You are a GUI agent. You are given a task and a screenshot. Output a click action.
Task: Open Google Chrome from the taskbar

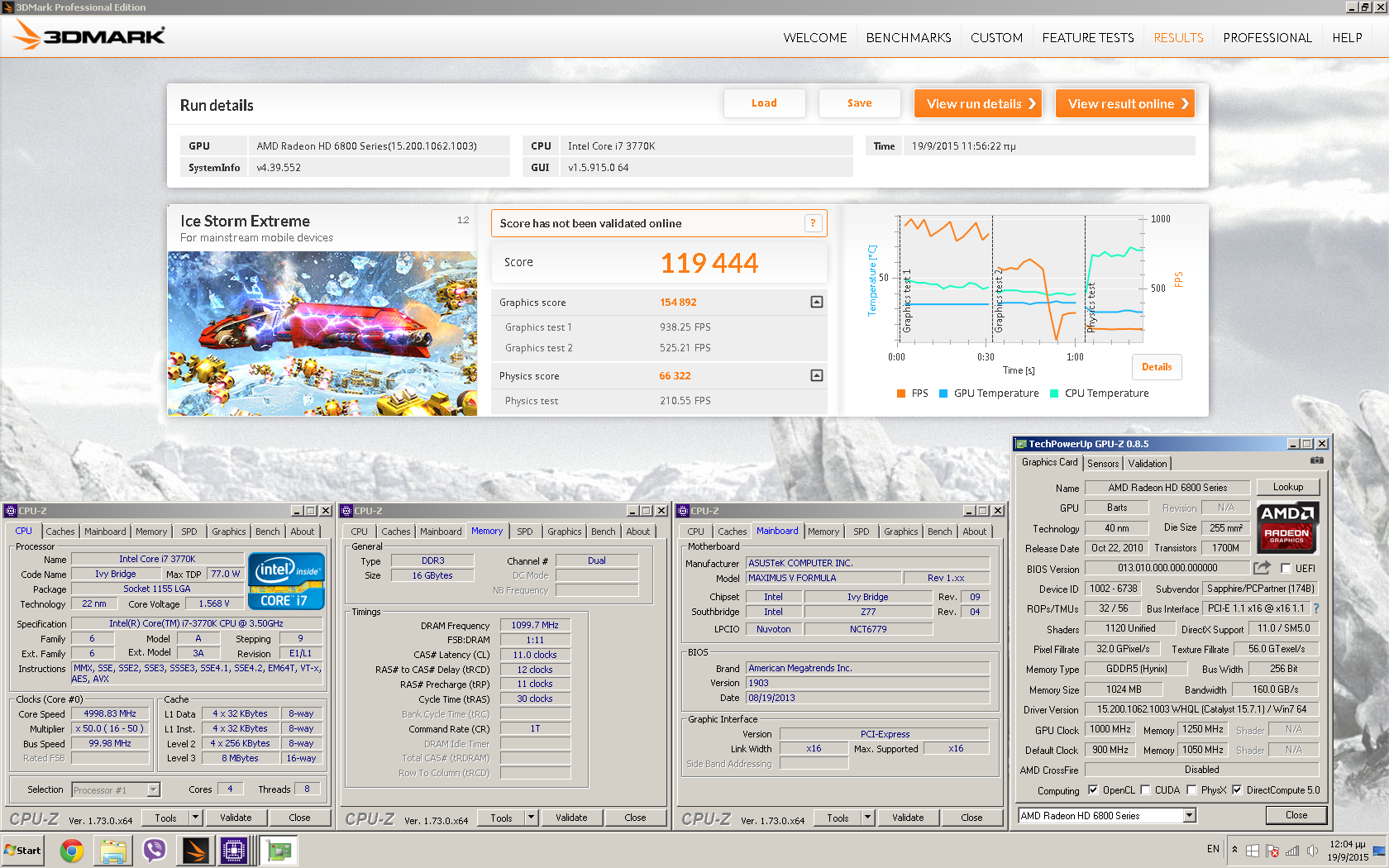click(72, 850)
